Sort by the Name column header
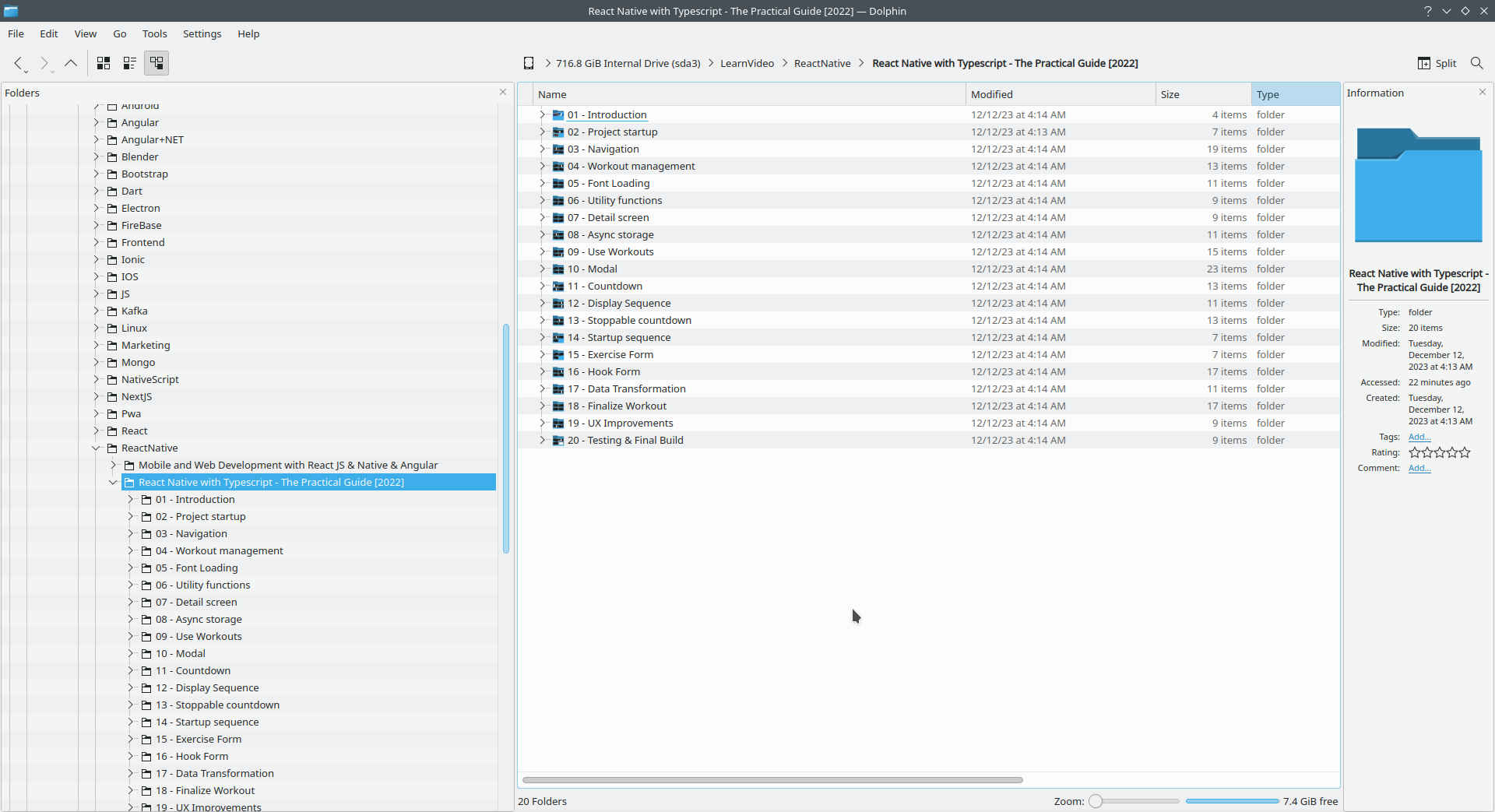This screenshot has width=1495, height=812. click(751, 94)
